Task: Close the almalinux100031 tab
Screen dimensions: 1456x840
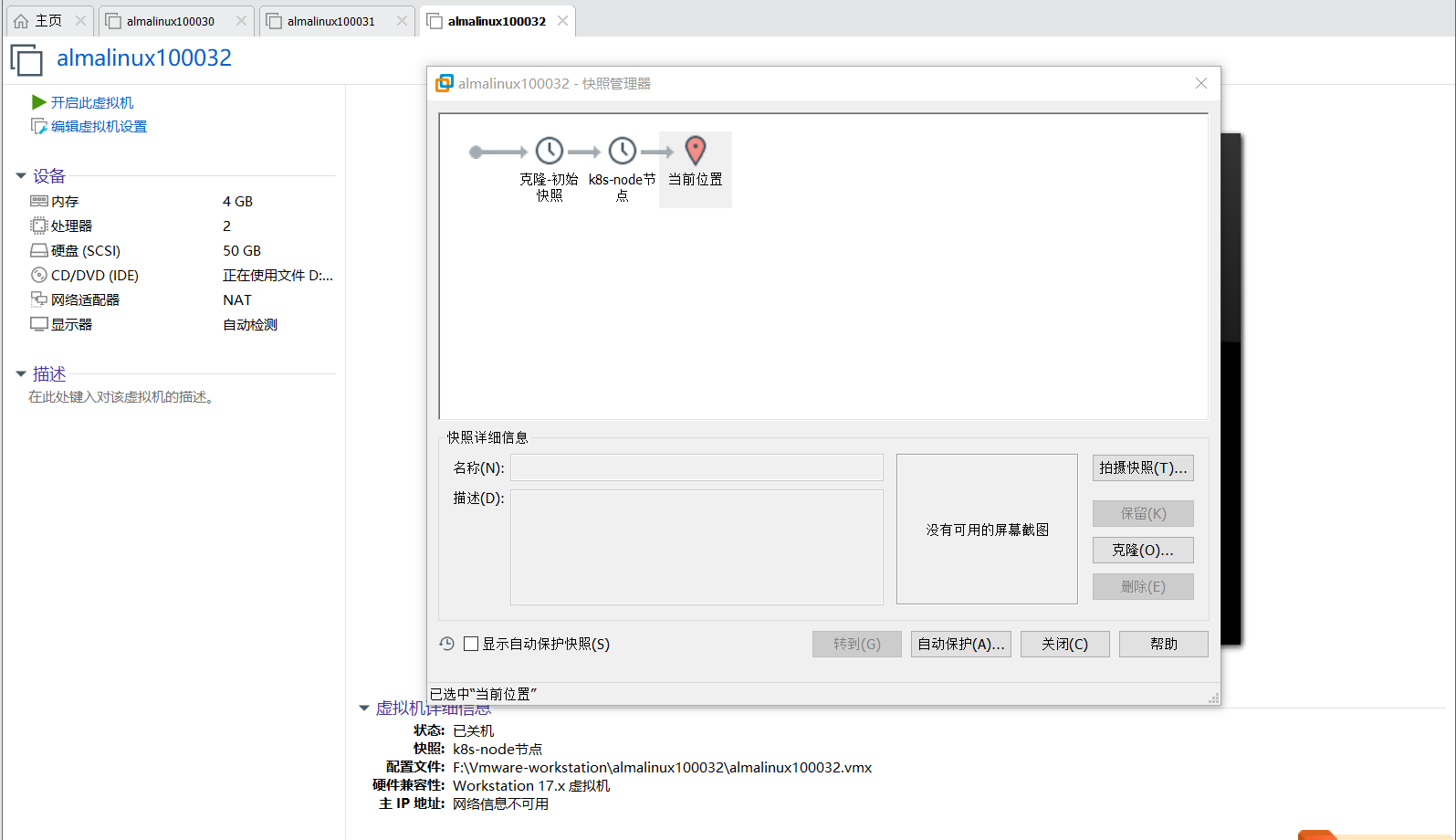Action: tap(402, 21)
